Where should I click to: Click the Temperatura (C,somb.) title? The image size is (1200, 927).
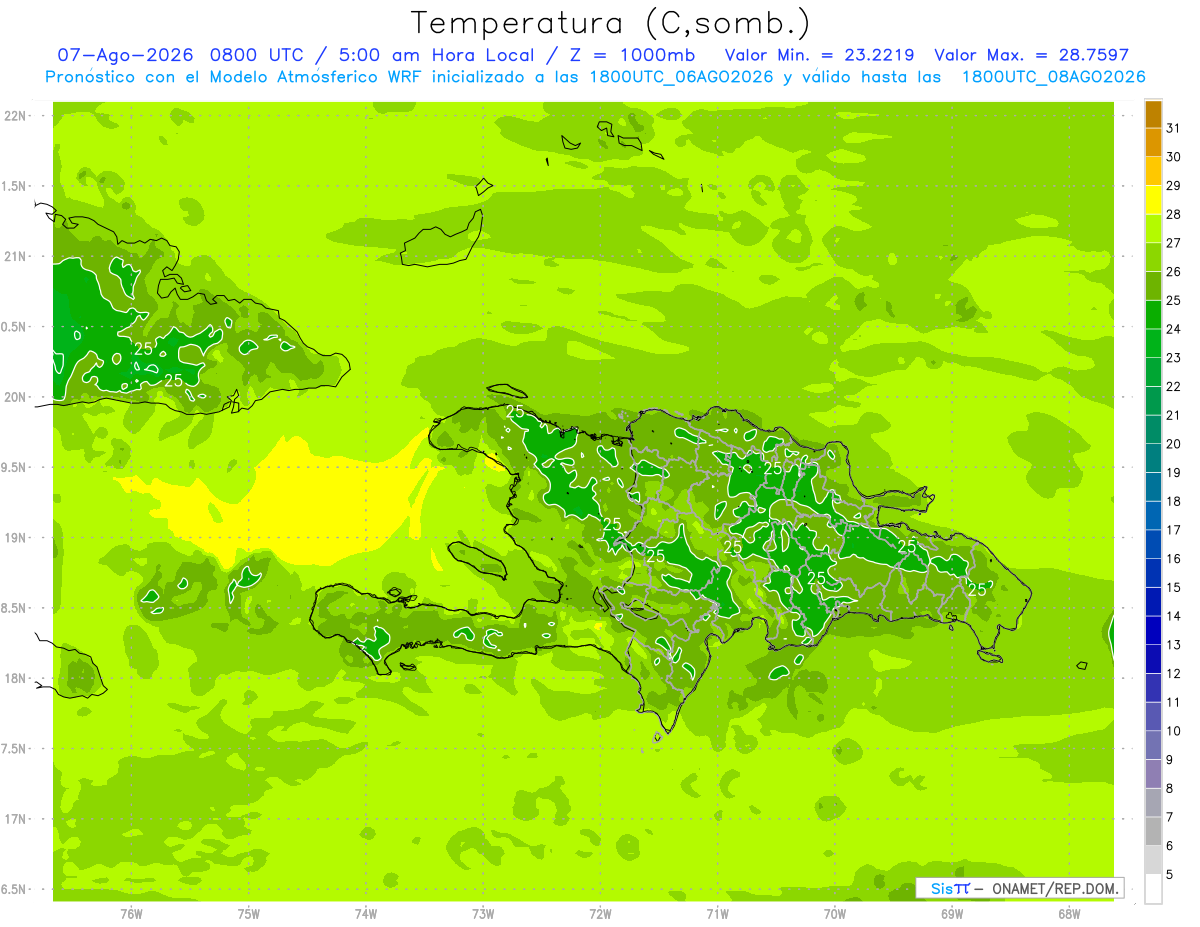point(611,24)
